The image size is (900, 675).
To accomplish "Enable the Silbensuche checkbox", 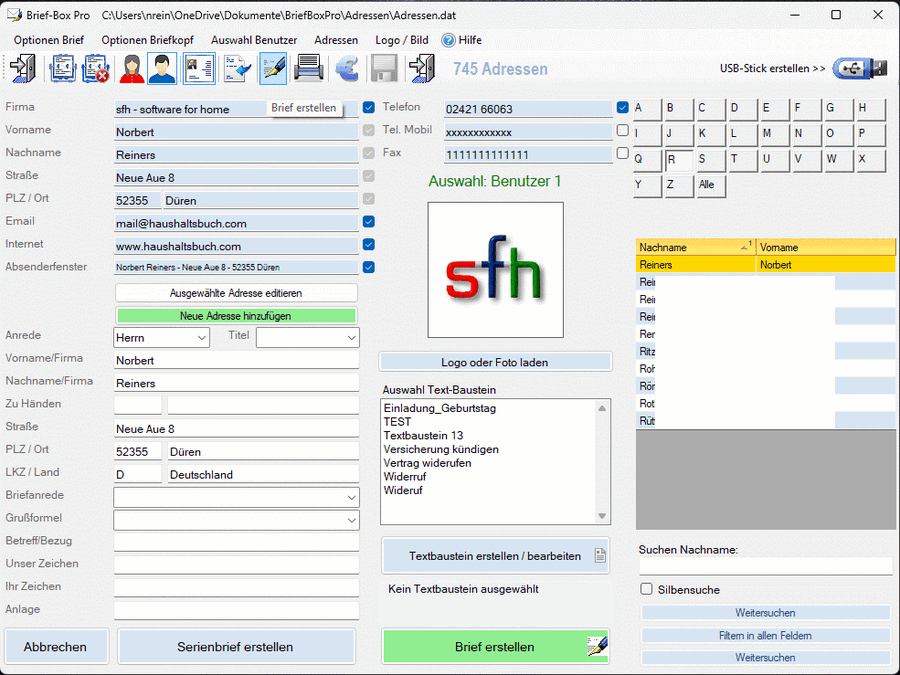I will click(647, 590).
